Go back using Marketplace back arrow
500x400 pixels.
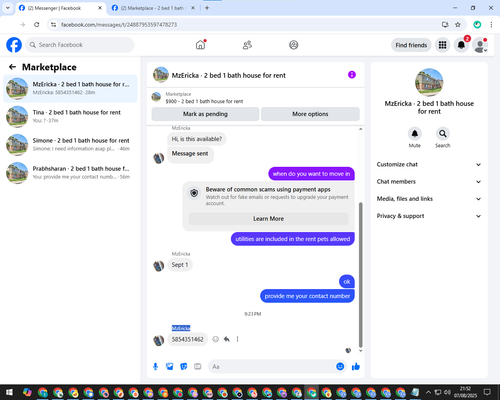pyautogui.click(x=12, y=67)
